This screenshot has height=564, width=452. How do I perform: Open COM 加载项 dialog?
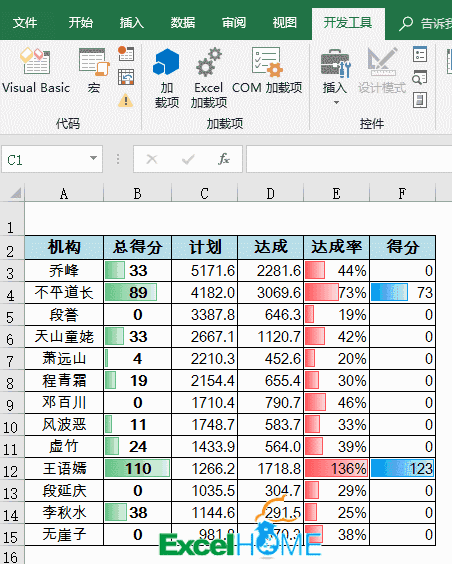point(267,71)
